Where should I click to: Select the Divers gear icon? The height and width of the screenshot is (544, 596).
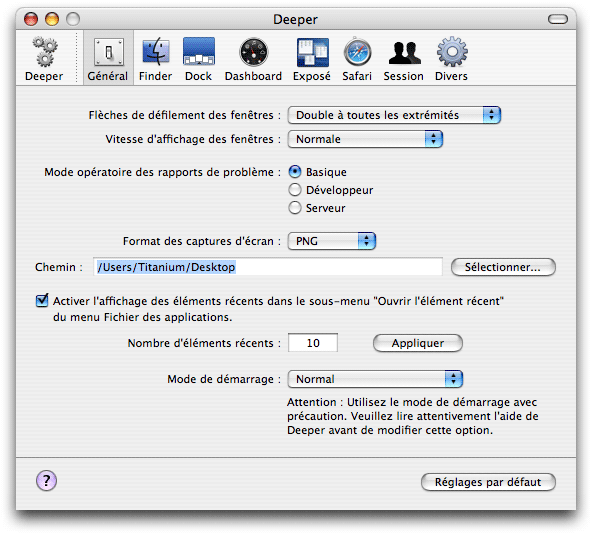(x=452, y=51)
